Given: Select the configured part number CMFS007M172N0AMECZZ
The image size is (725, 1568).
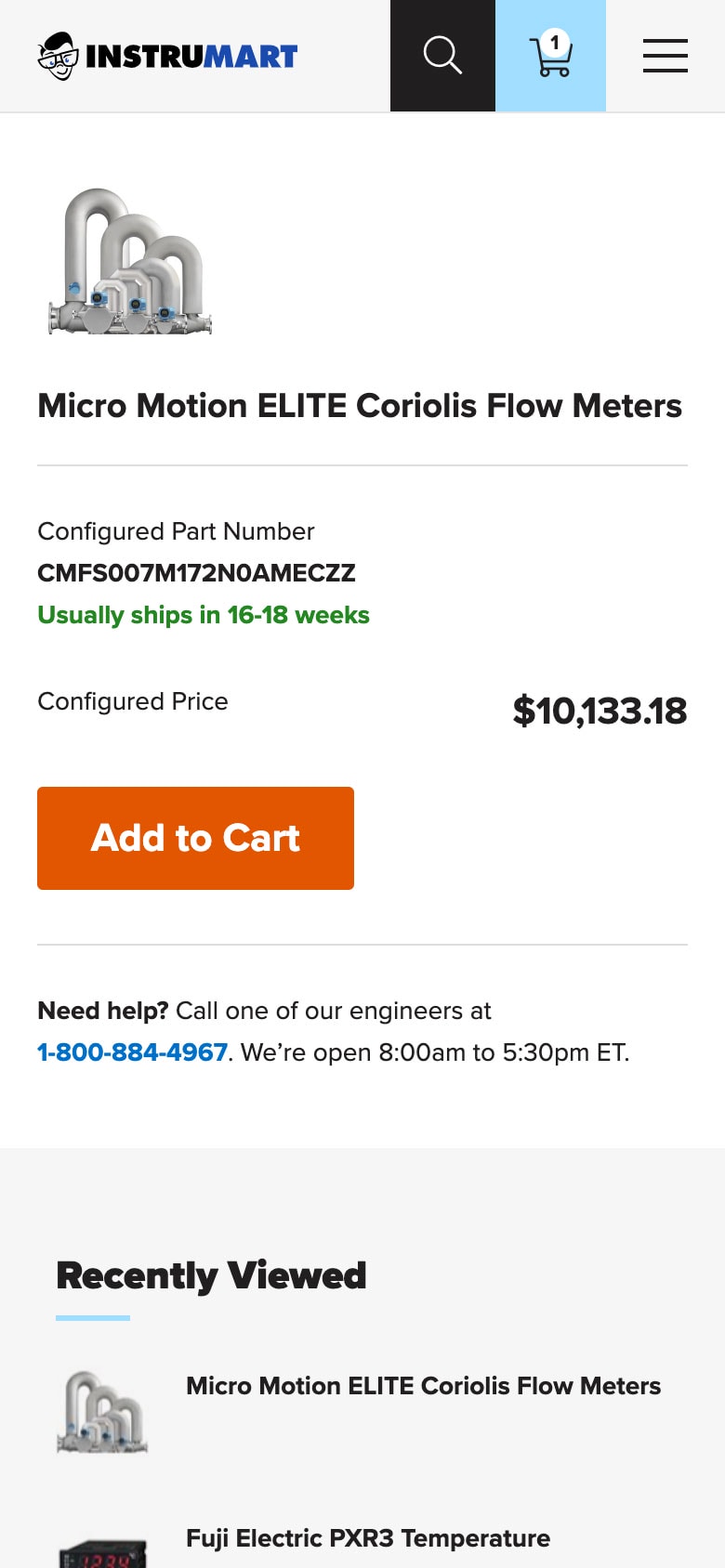Looking at the screenshot, I should [196, 573].
